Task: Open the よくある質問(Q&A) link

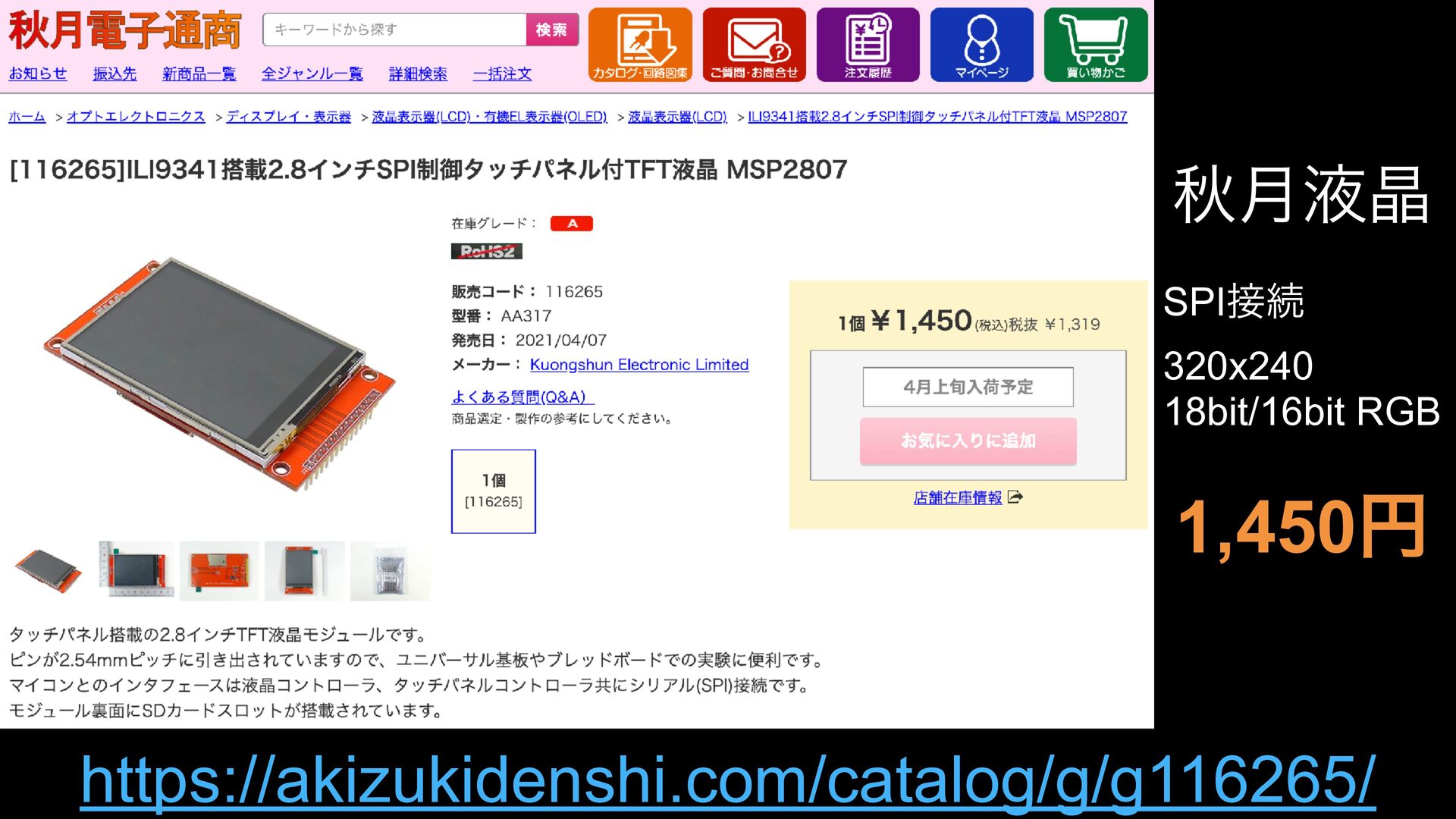Action: click(522, 397)
